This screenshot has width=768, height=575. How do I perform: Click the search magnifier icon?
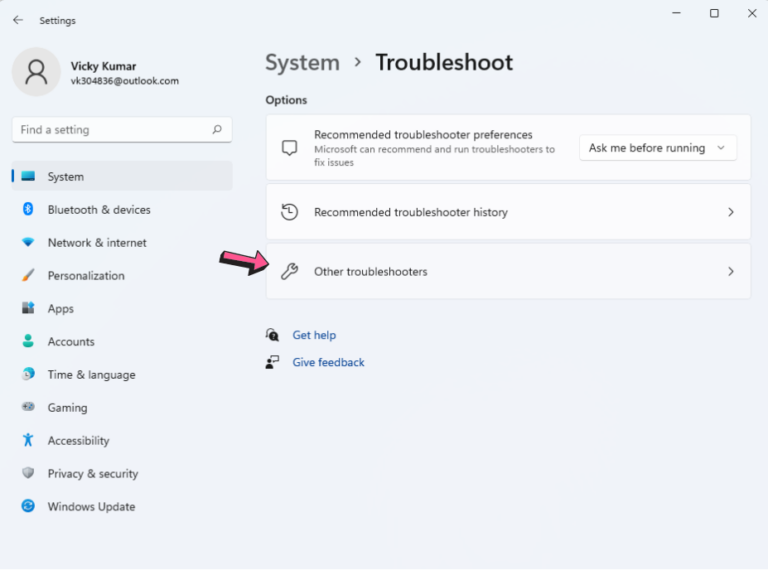click(x=217, y=130)
